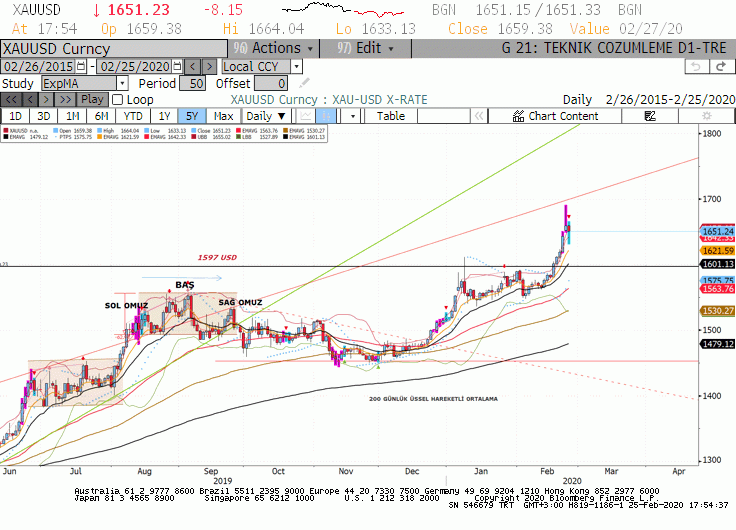This screenshot has height=530, width=736.
Task: Open the Edit menu
Action: (366, 48)
